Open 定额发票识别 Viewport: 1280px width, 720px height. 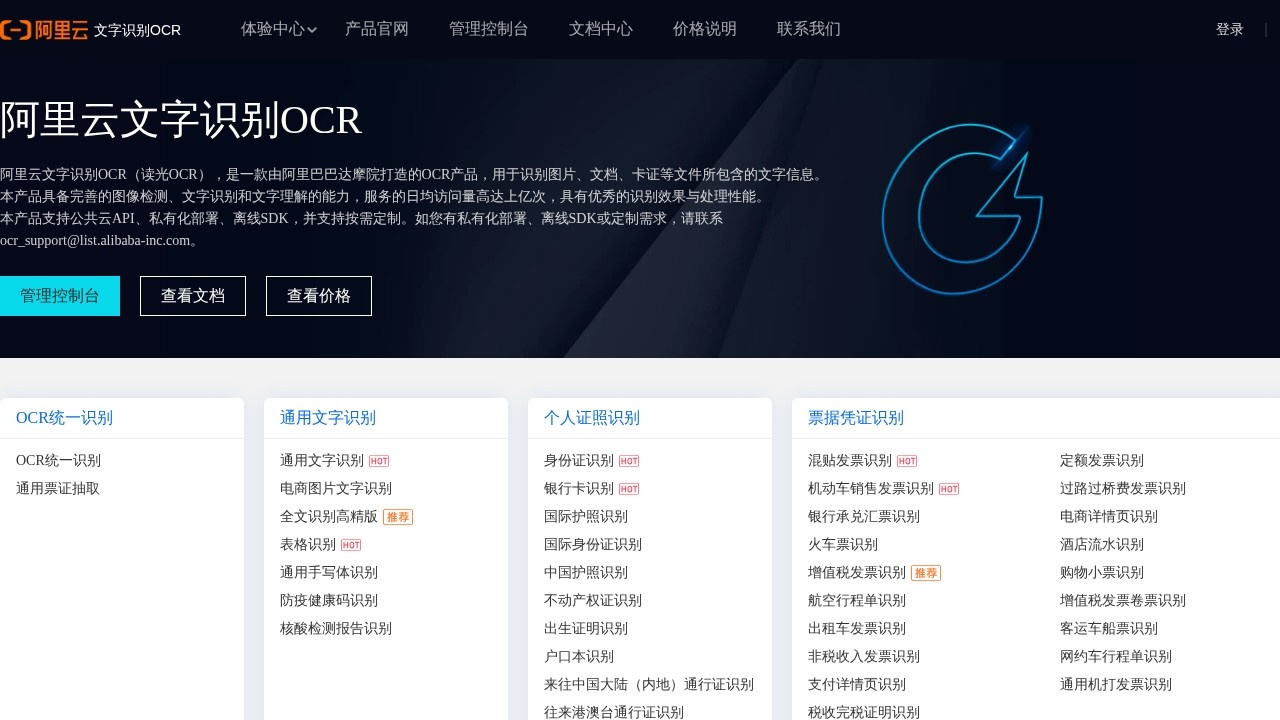tap(1102, 461)
